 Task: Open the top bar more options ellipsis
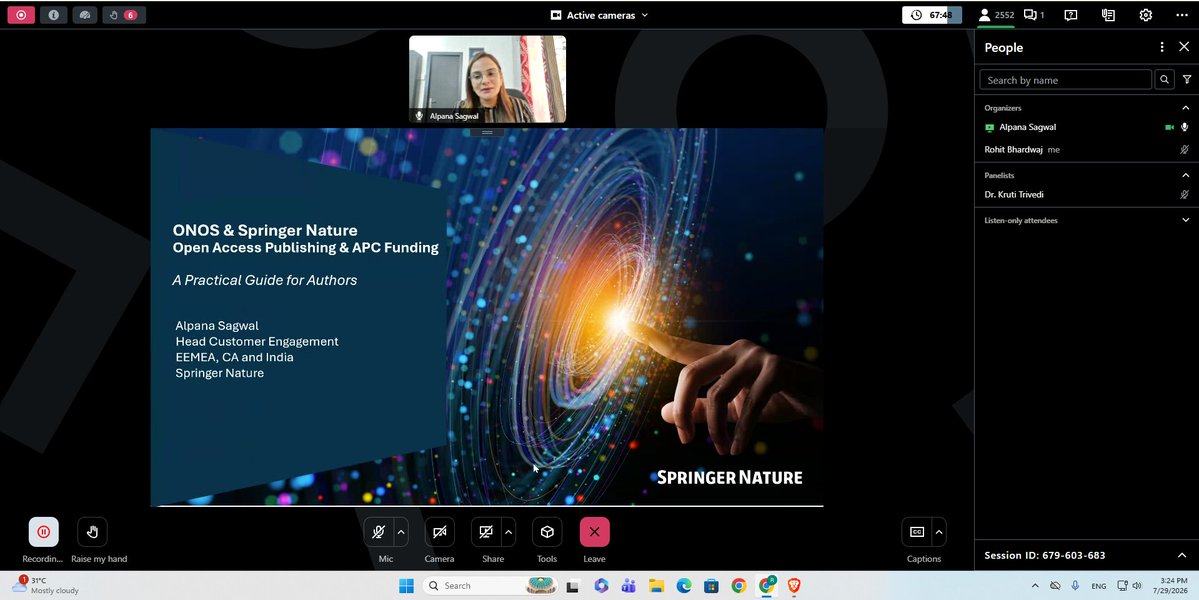pos(1182,15)
